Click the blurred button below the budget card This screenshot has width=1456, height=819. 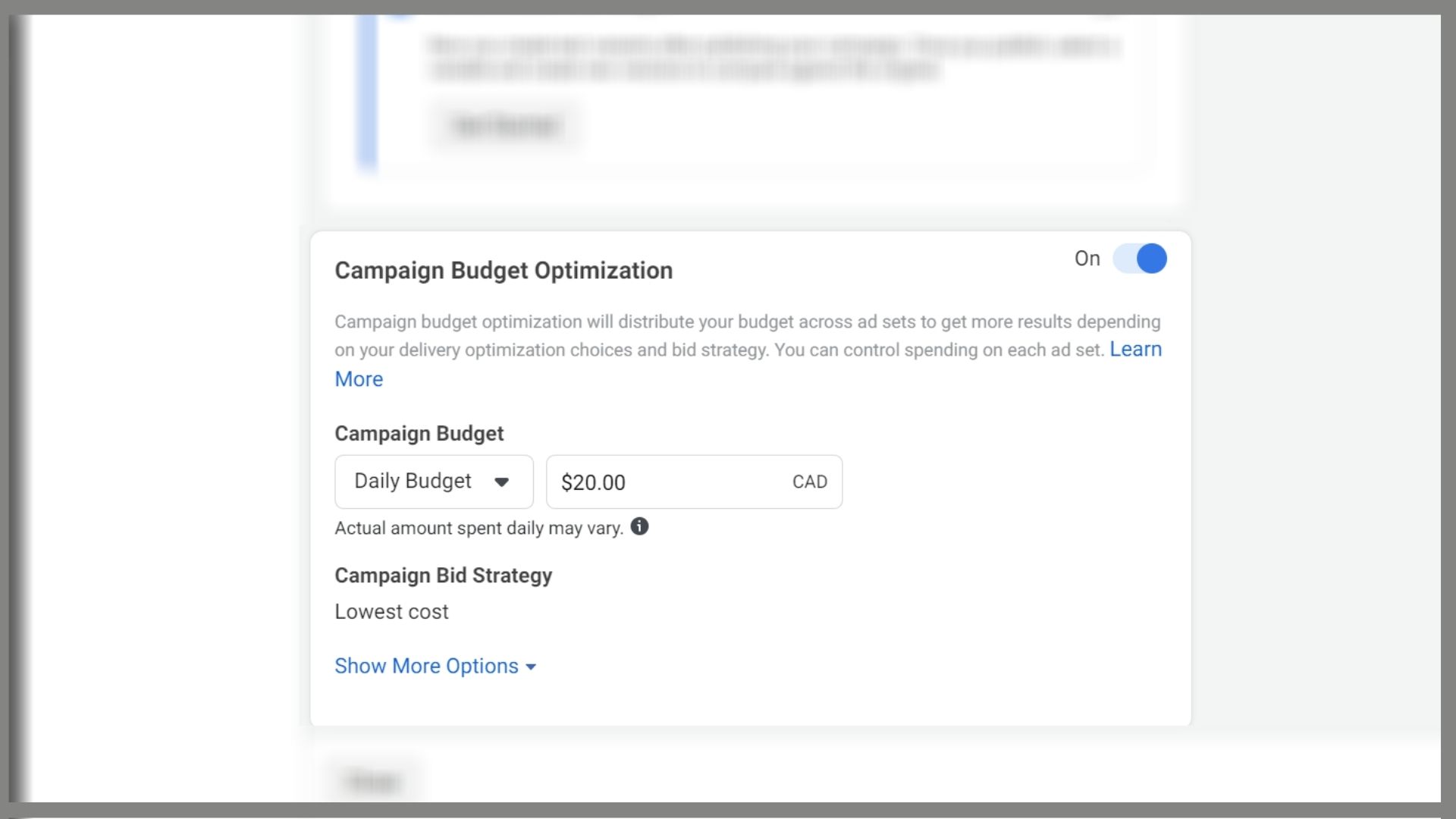[373, 781]
